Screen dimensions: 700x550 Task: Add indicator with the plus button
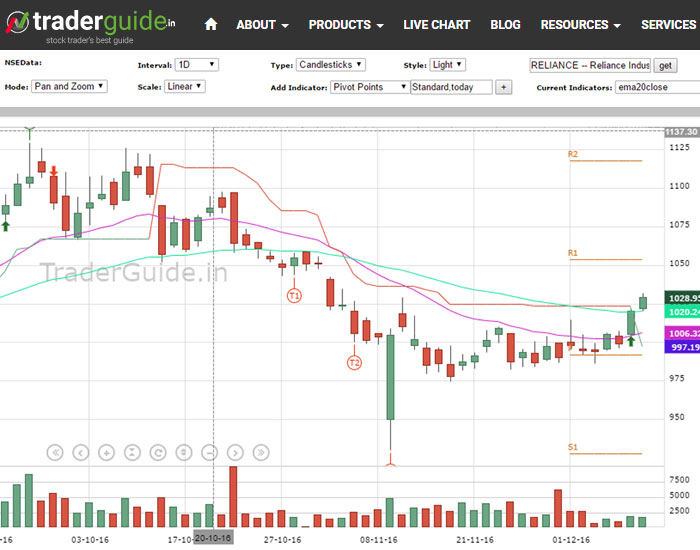504,87
